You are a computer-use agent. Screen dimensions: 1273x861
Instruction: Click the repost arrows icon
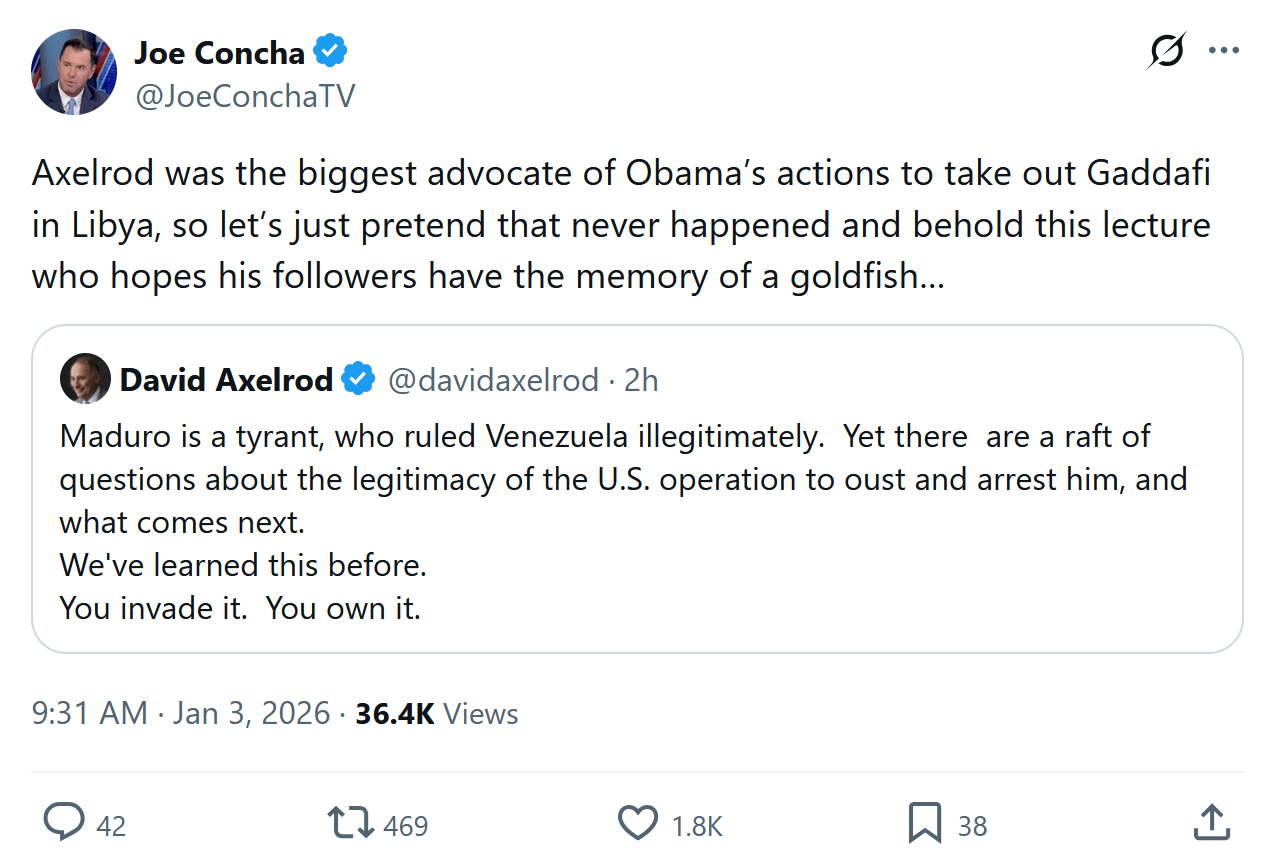tap(351, 823)
